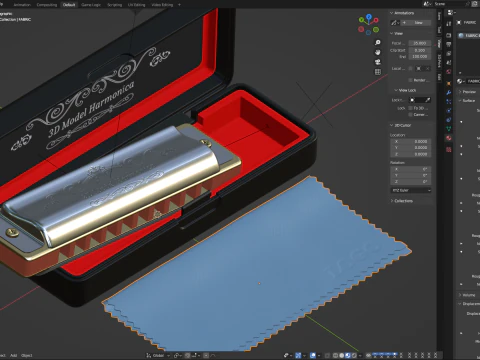
Task: Switch perspective/orthographic with grid gizmo
Action: pos(378,72)
